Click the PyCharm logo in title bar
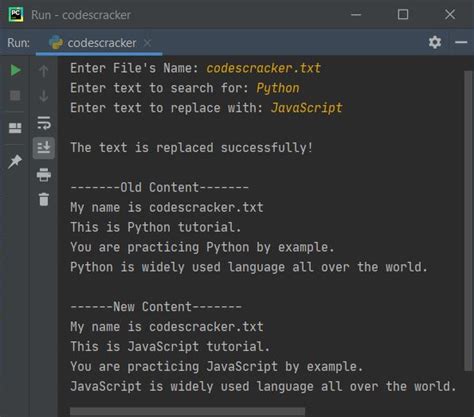Viewport: 474px width, 417px height. (x=16, y=15)
